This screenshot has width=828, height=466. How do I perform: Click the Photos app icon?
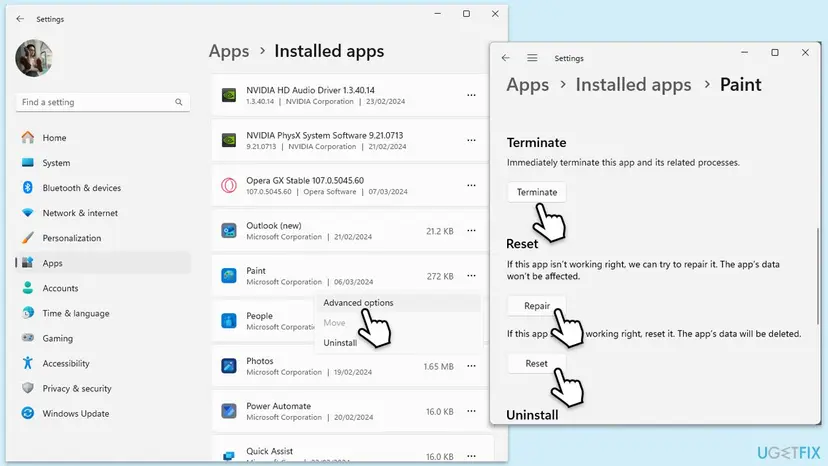pyautogui.click(x=229, y=366)
